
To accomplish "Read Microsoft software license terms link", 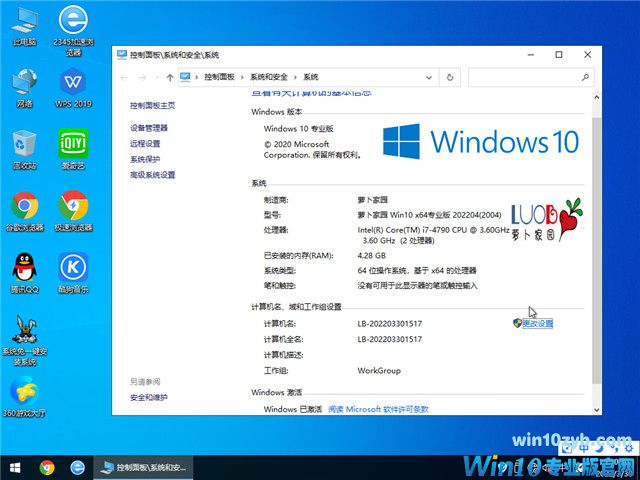I will (378, 409).
